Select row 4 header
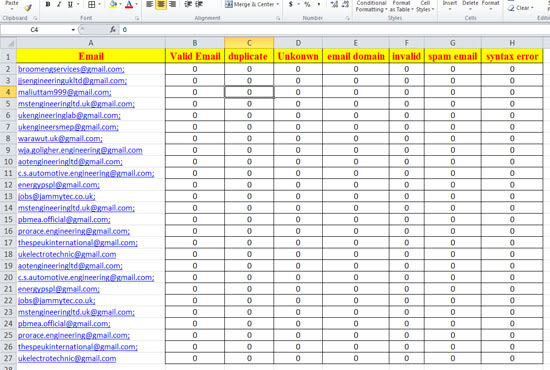This screenshot has height=370, width=550. coord(8,92)
